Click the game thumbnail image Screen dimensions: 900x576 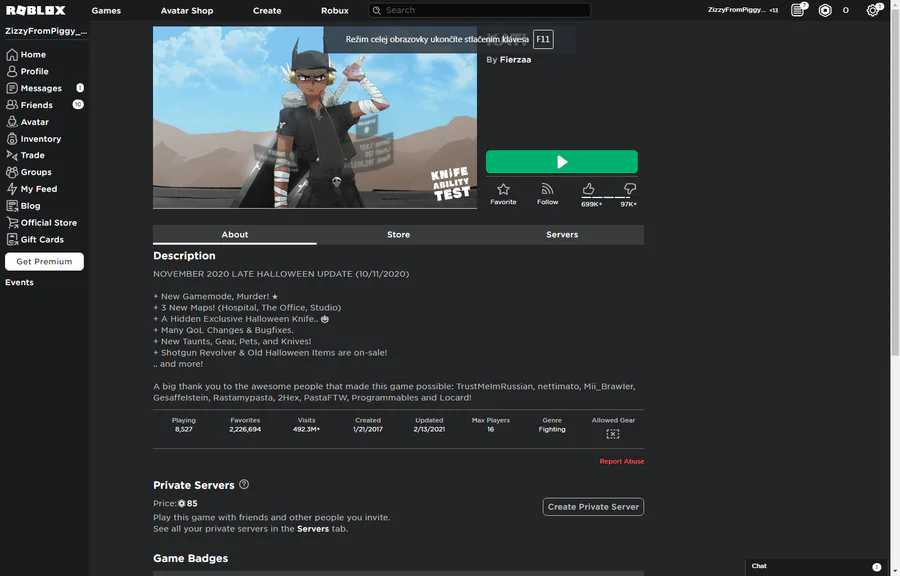click(315, 118)
